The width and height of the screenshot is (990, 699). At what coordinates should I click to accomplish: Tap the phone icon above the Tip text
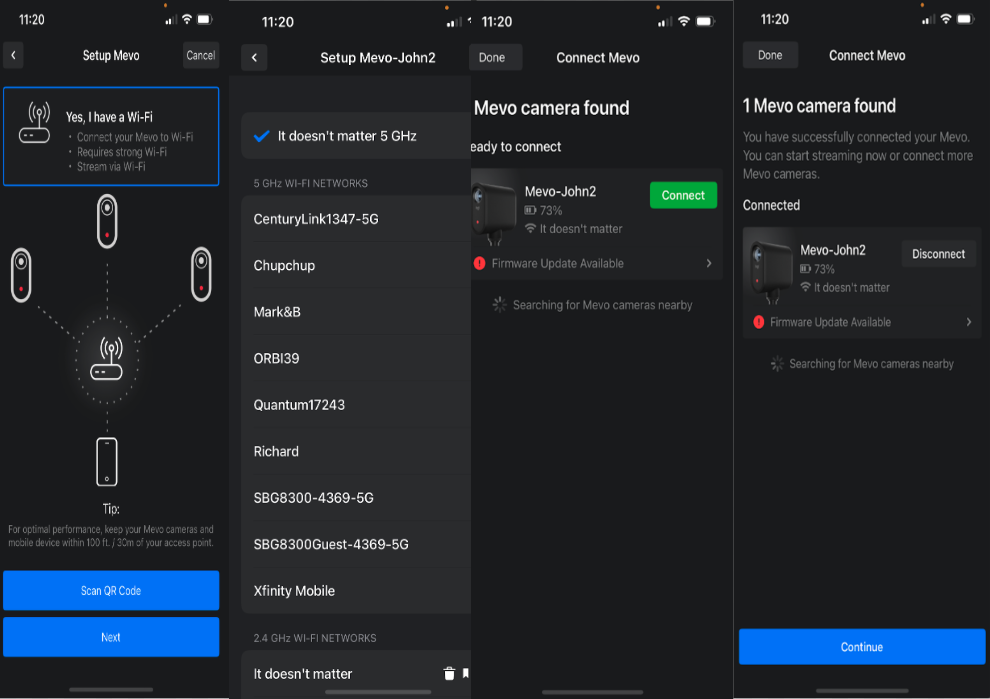click(x=106, y=461)
